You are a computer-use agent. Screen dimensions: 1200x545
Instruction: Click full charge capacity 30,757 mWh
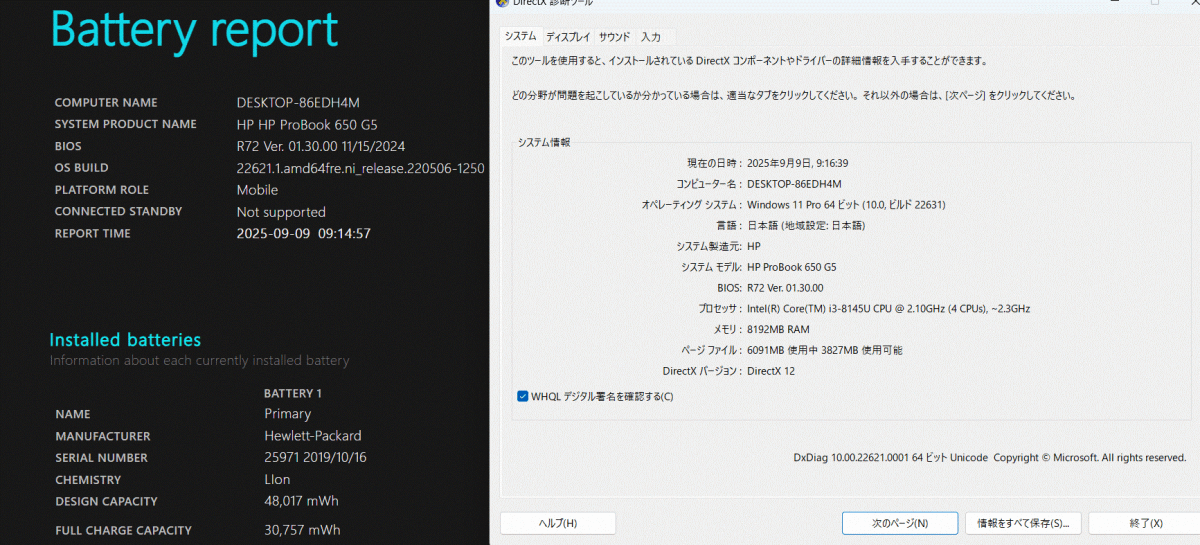coord(302,530)
